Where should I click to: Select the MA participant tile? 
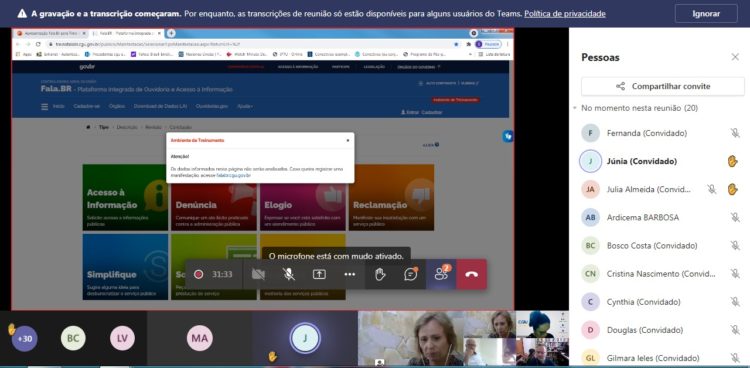click(199, 339)
